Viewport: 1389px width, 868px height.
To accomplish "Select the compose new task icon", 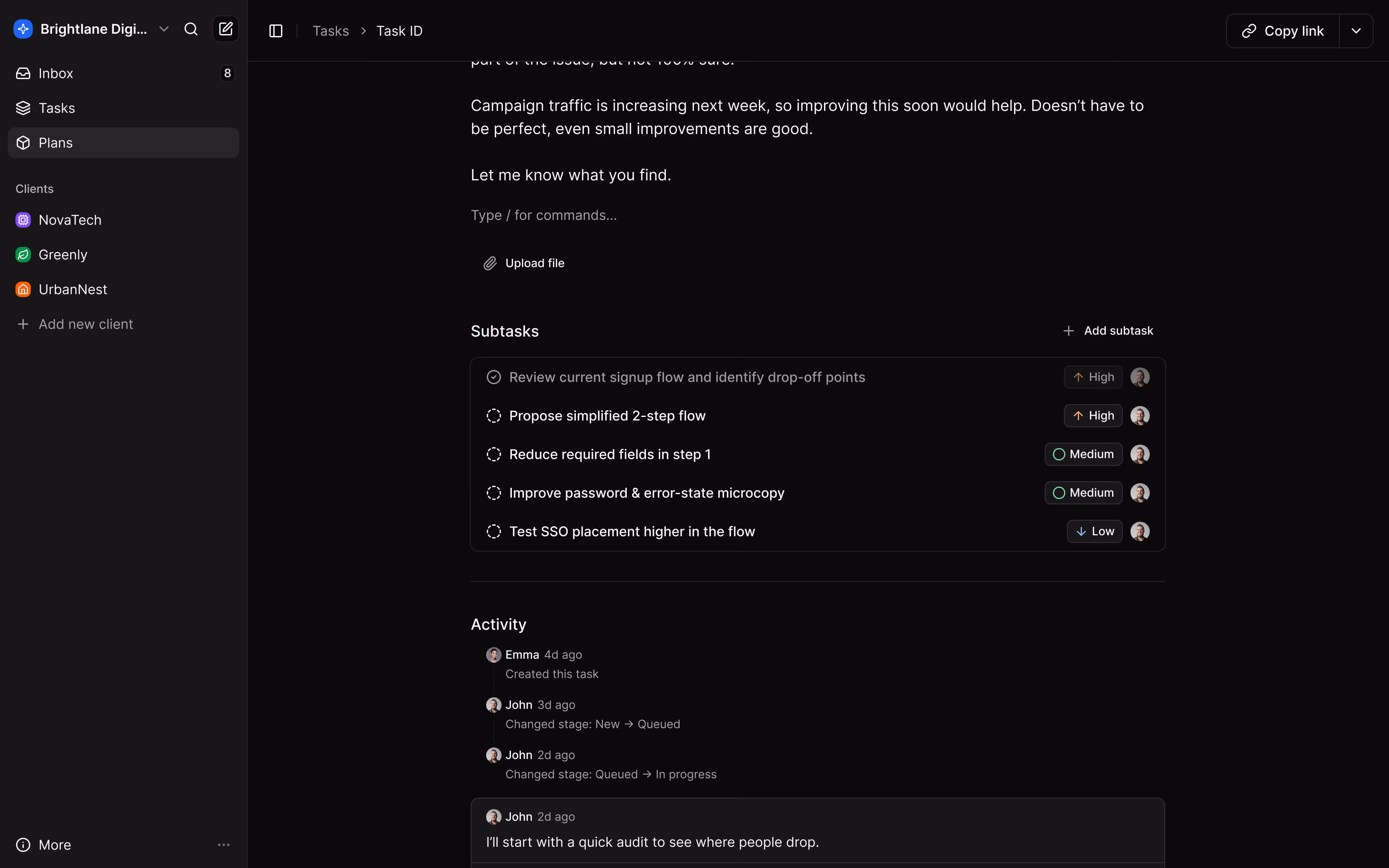I will (x=226, y=29).
